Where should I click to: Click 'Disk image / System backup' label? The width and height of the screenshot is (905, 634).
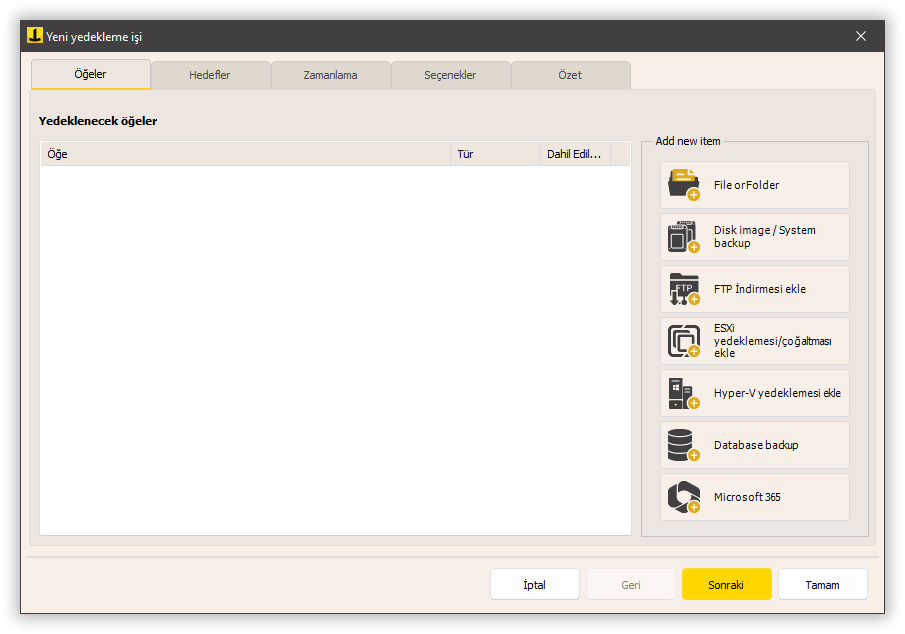pos(765,237)
